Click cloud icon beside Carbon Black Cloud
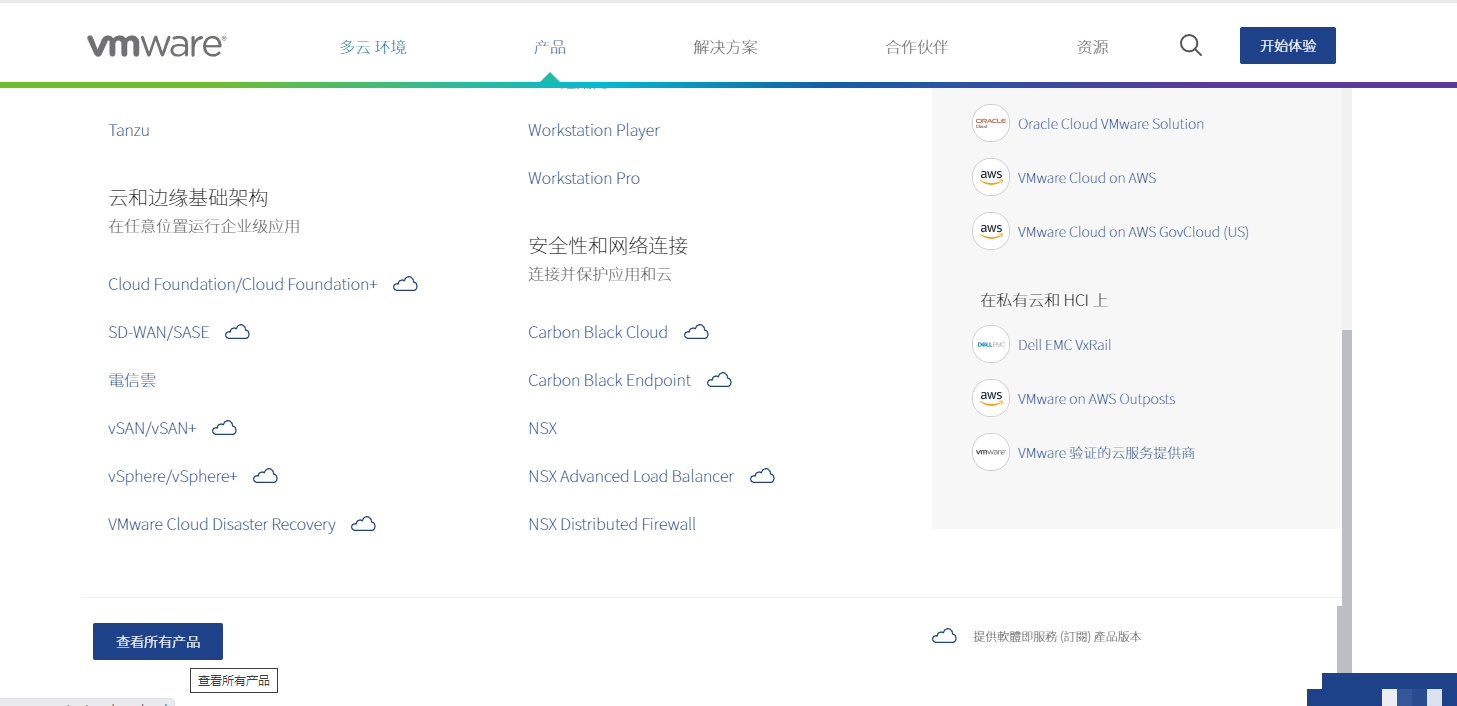Viewport: 1457px width, 706px height. 696,332
